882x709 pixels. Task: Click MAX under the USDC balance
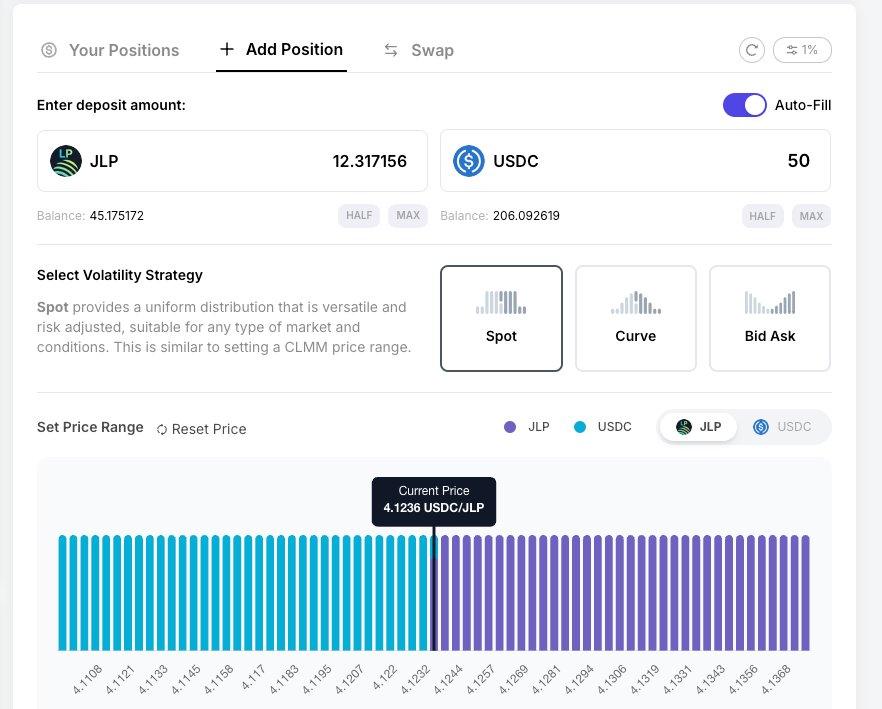point(811,216)
